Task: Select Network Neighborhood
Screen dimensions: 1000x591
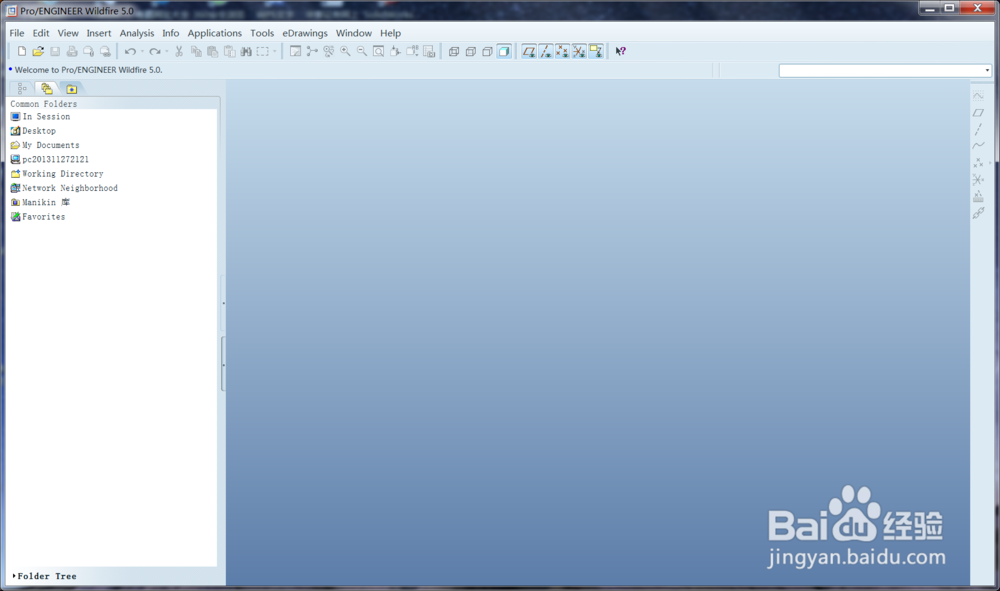Action: point(64,188)
